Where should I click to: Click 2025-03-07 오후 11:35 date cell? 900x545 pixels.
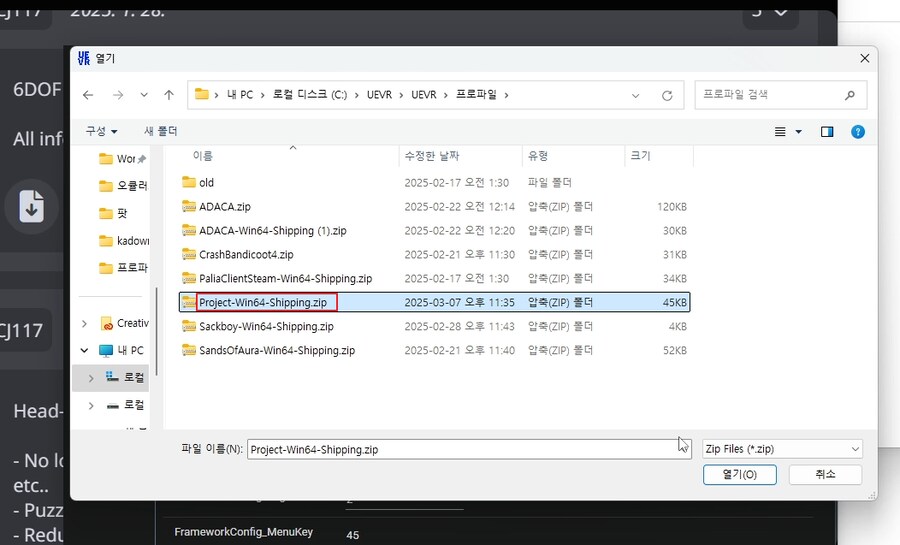pyautogui.click(x=459, y=302)
